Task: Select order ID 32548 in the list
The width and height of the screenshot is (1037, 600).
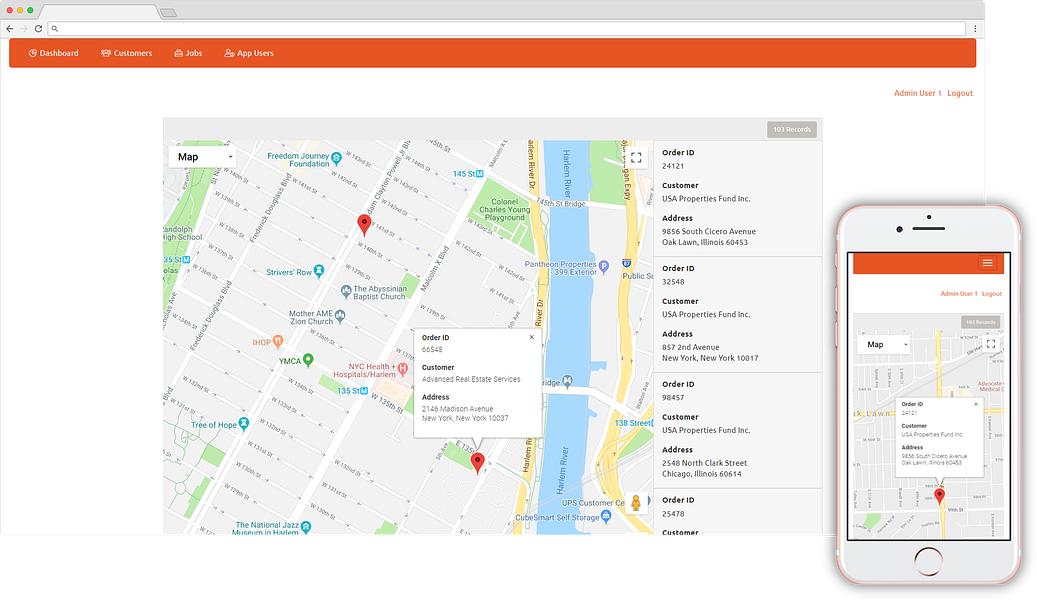Action: (673, 282)
